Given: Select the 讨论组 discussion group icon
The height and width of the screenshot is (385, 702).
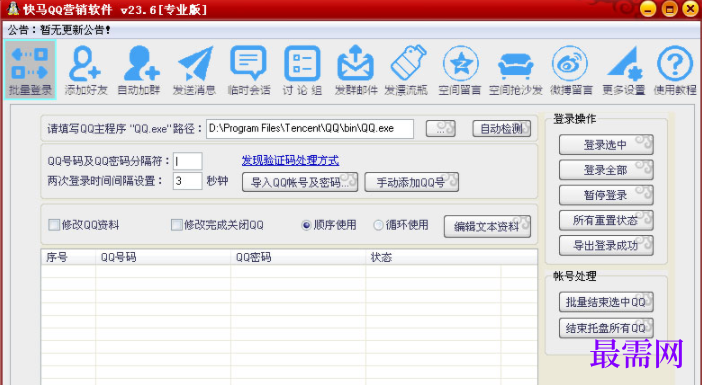Looking at the screenshot, I should [x=302, y=70].
